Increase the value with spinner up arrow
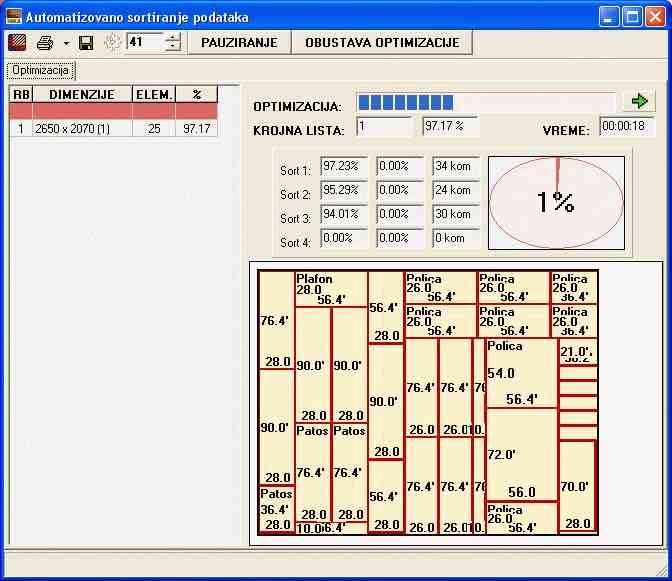This screenshot has width=672, height=581. point(173,37)
